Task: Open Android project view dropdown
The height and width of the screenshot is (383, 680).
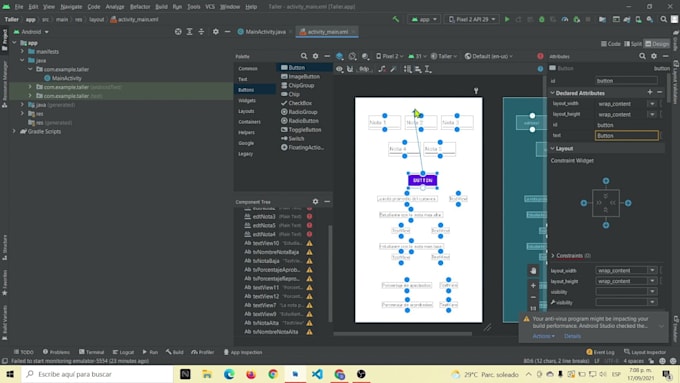Action: (x=31, y=32)
